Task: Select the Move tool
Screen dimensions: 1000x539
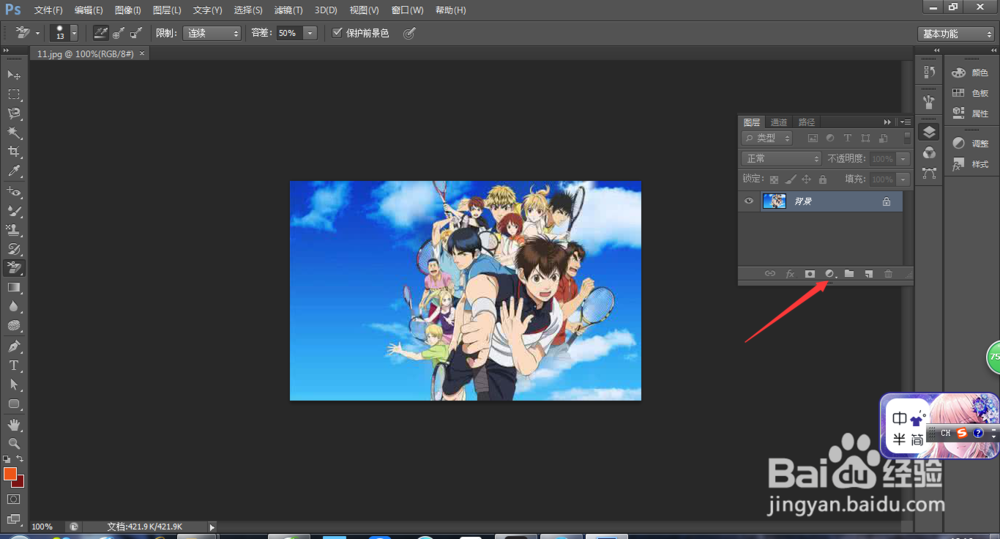Action: (x=13, y=75)
